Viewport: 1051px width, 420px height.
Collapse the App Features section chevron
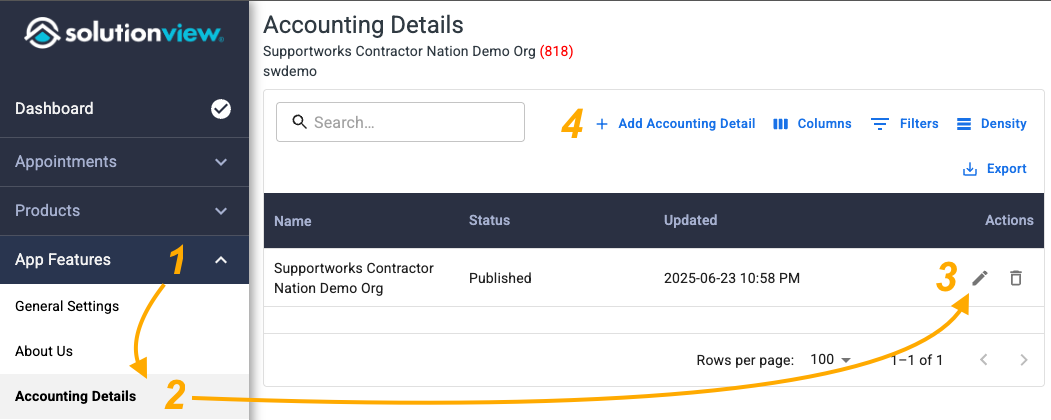click(x=221, y=260)
